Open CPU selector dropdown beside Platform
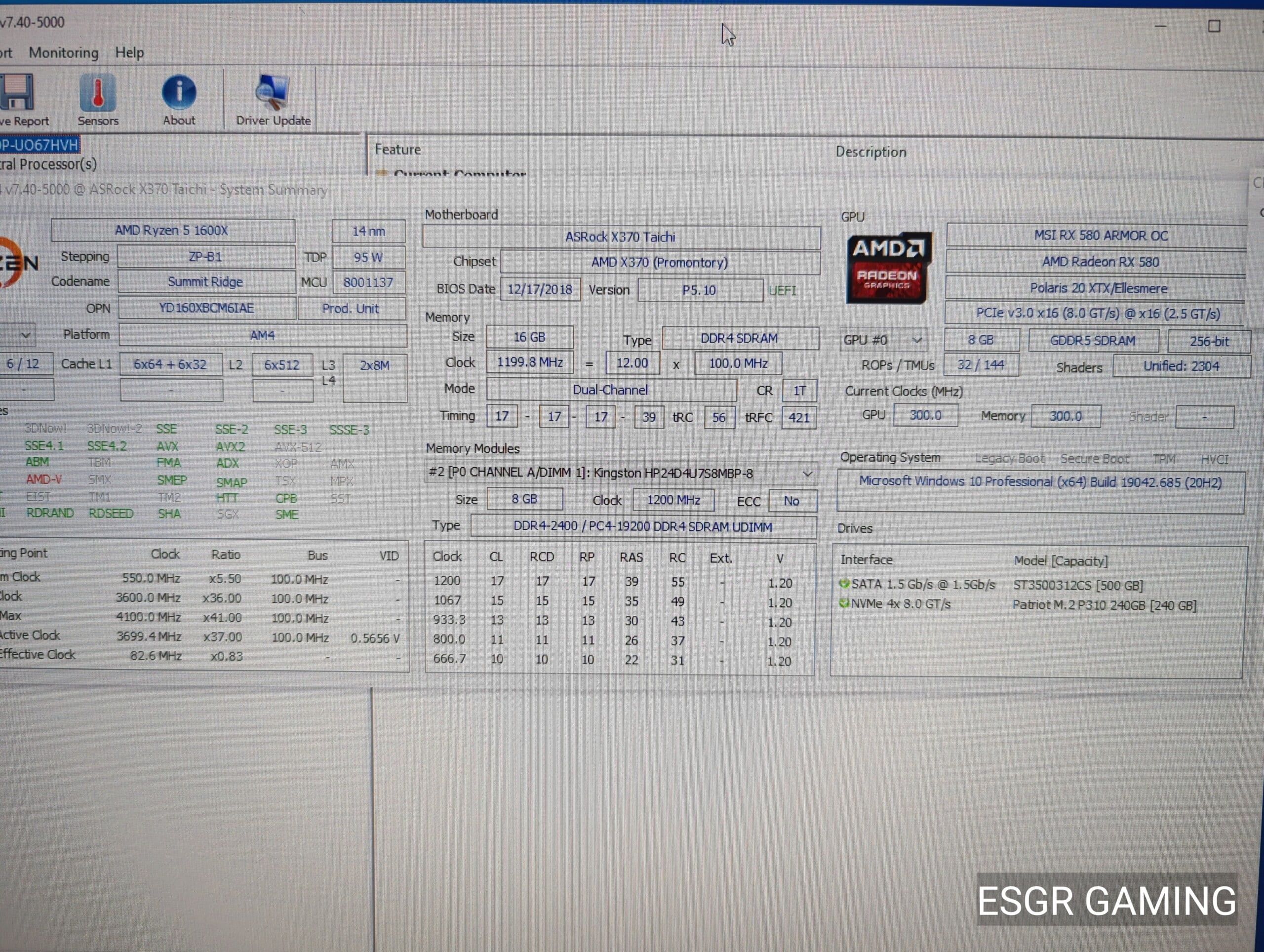The width and height of the screenshot is (1264, 952). 18,335
